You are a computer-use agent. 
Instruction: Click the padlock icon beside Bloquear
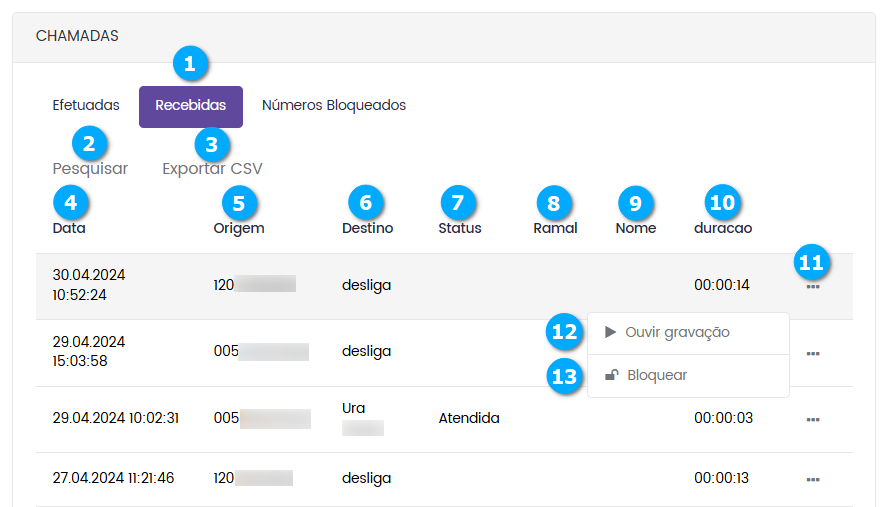tap(611, 375)
